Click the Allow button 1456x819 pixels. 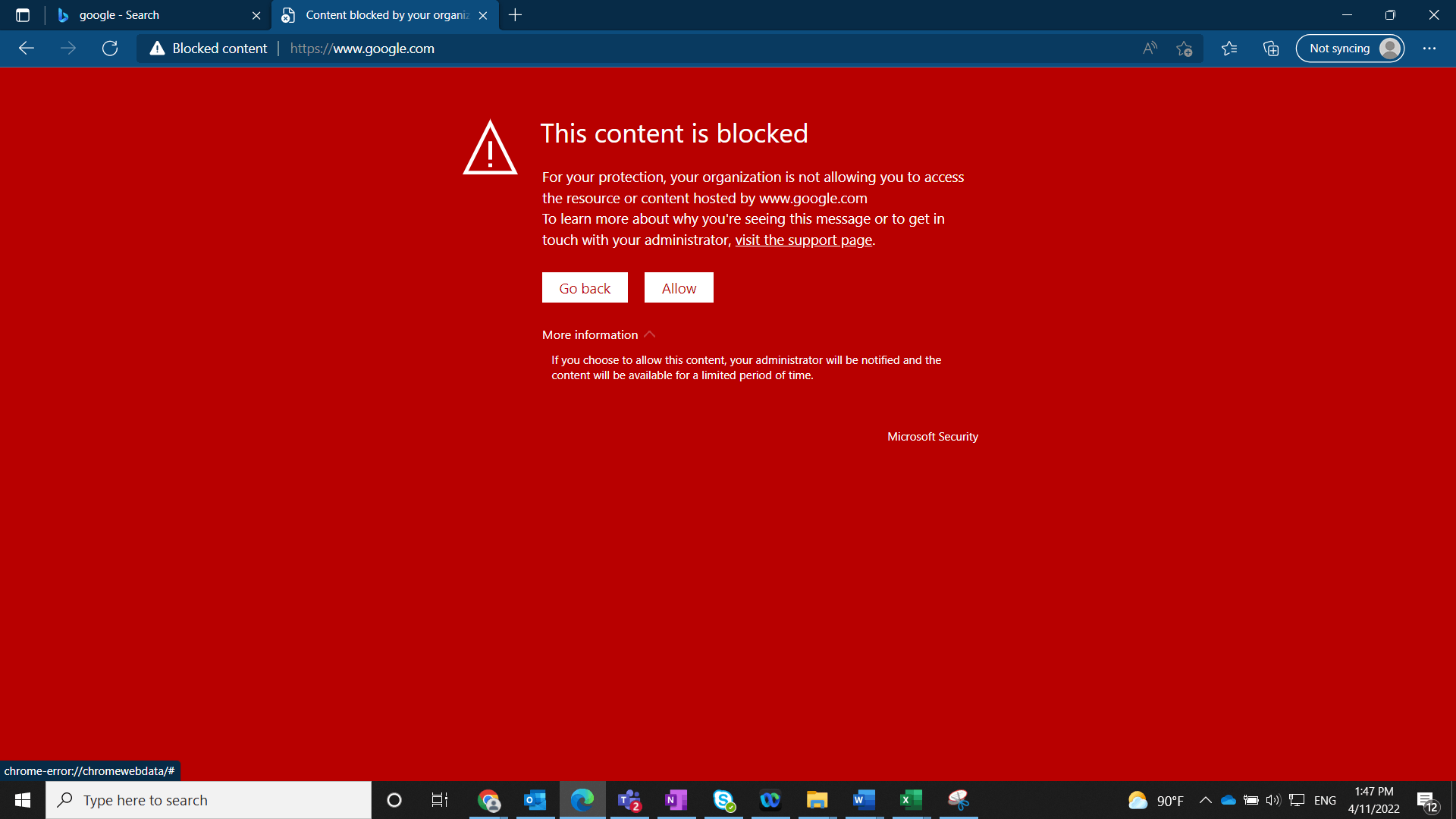(679, 288)
